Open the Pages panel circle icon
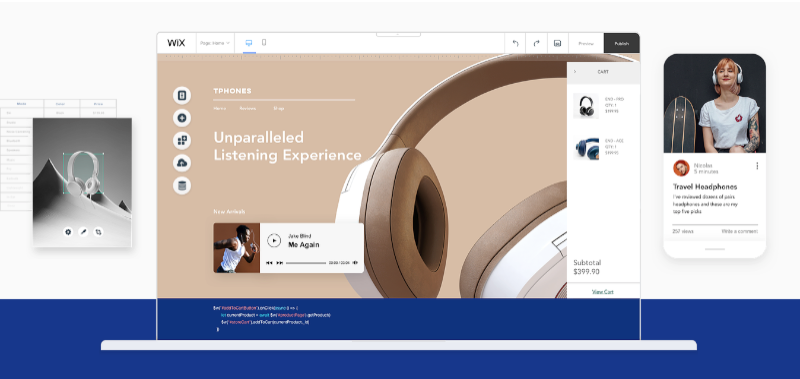The image size is (800, 379). tap(182, 95)
